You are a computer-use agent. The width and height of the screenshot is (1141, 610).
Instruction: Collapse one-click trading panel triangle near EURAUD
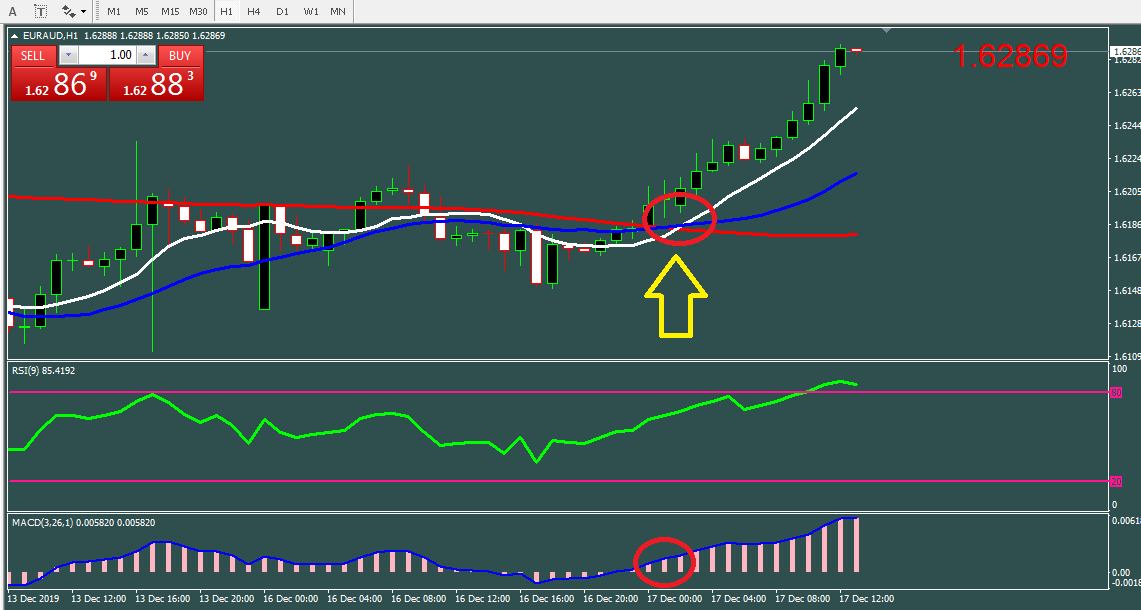14,36
